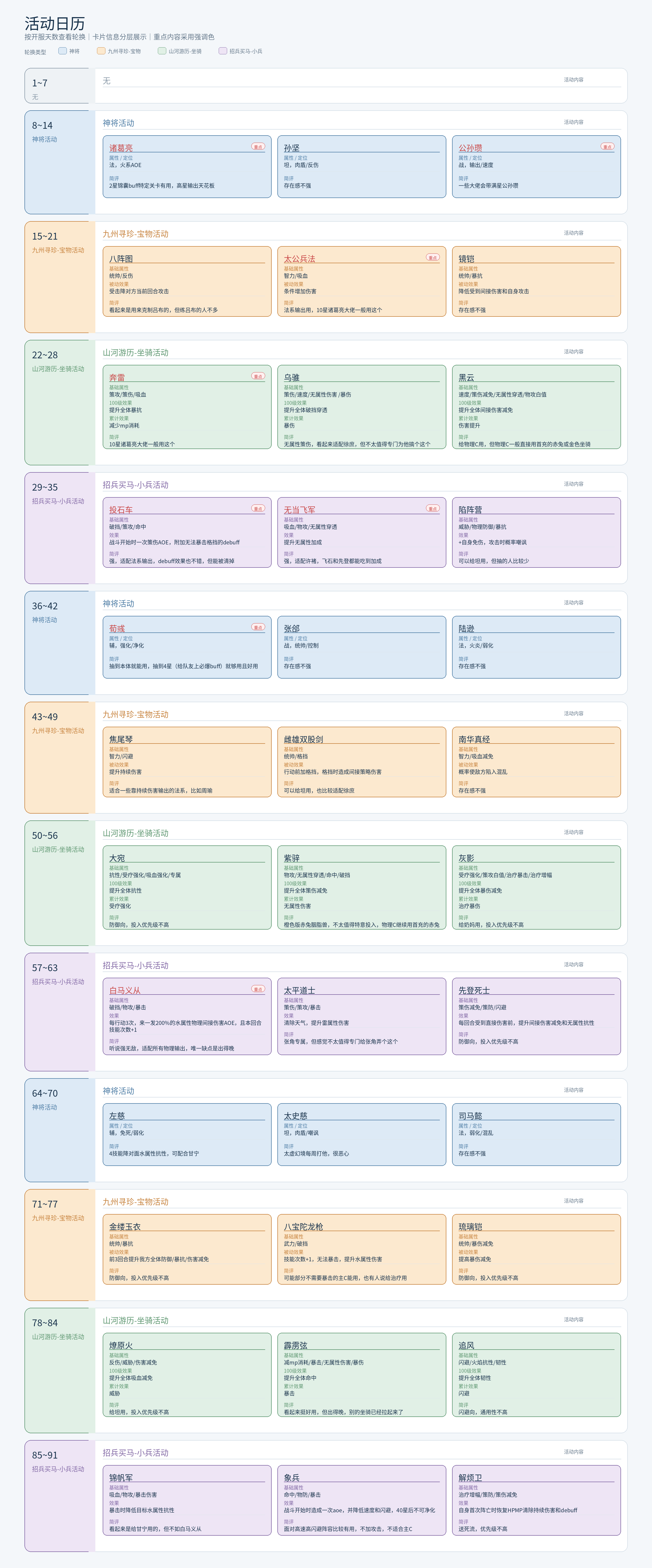This screenshot has height=1568, width=652.
Task: Select the 8~14 神将活动 day block
Action: click(x=60, y=162)
